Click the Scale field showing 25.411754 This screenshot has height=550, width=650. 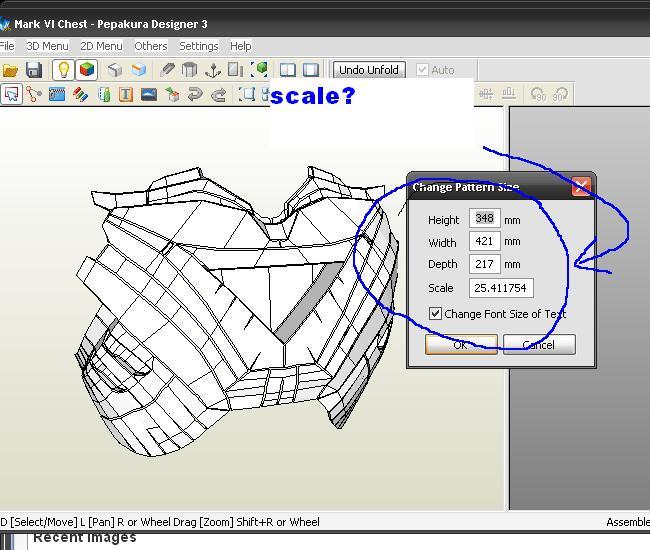pos(501,288)
